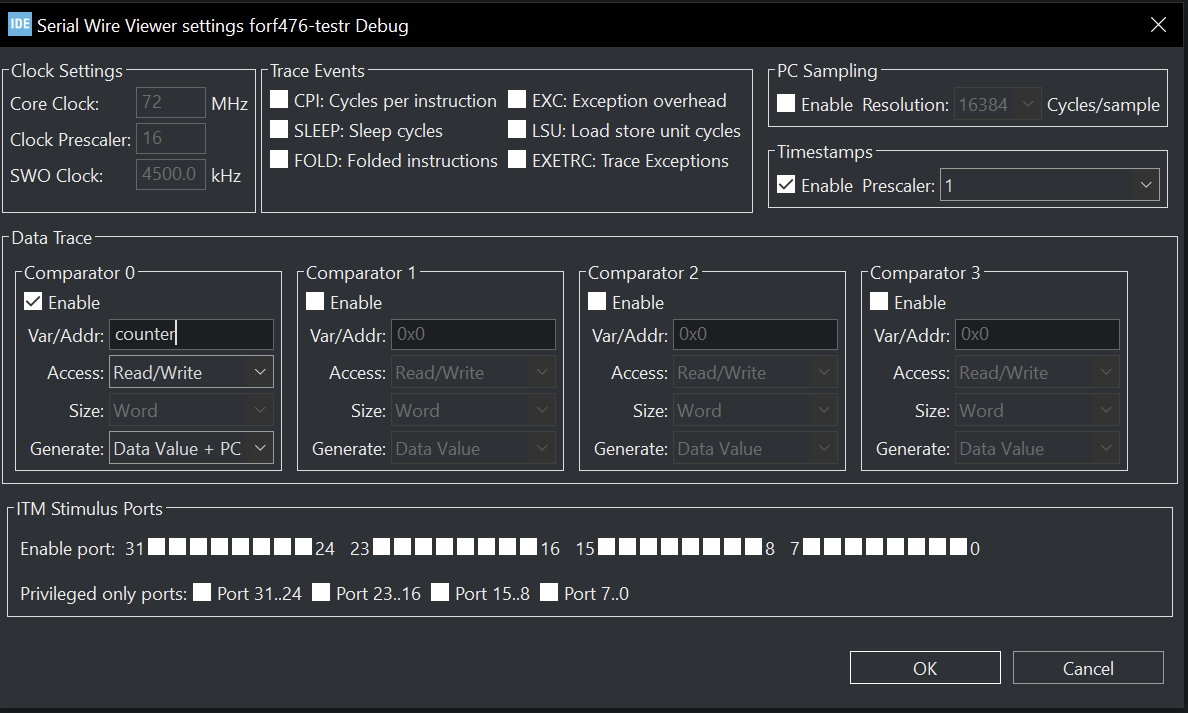Screen dimensions: 1188x713
Task: Tick the FOLD: Folded instructions checkbox
Action: 280,159
